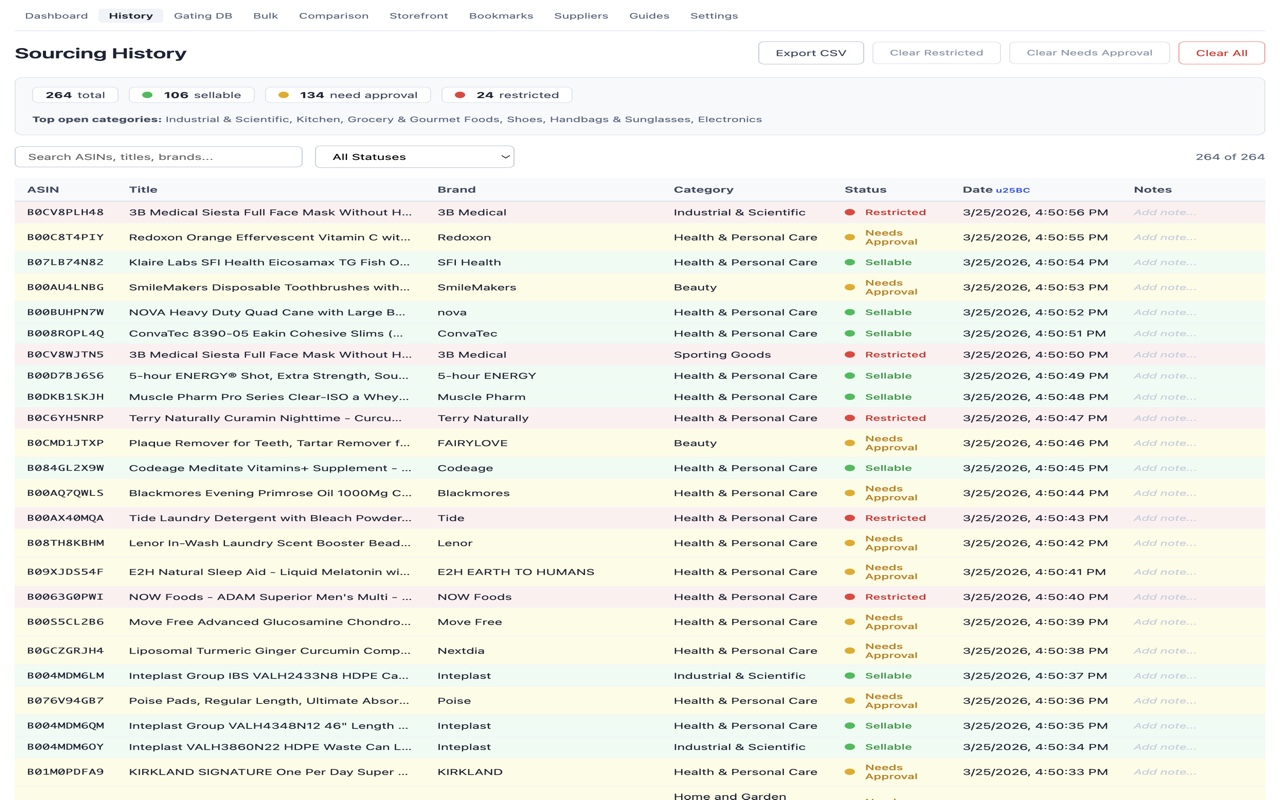Select the 106 sellable summary chip

point(192,95)
